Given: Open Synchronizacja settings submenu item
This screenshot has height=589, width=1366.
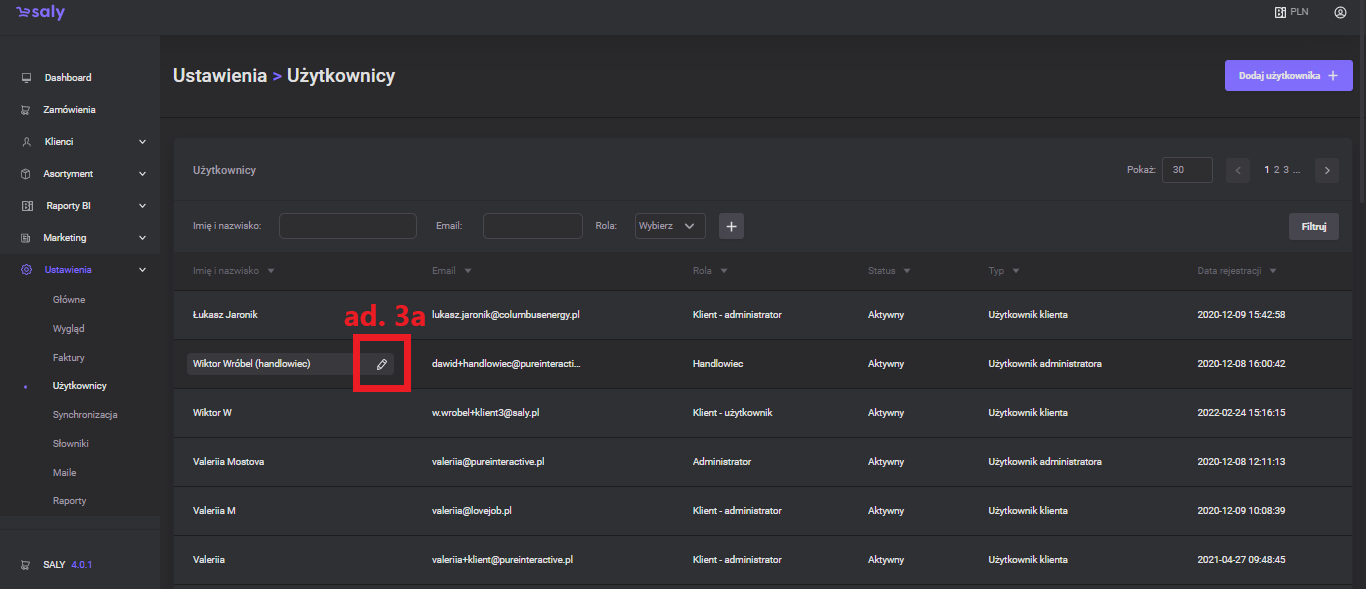Looking at the screenshot, I should [85, 414].
